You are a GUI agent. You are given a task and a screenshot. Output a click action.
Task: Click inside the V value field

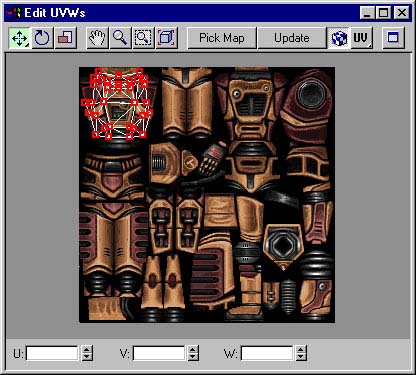(x=159, y=353)
